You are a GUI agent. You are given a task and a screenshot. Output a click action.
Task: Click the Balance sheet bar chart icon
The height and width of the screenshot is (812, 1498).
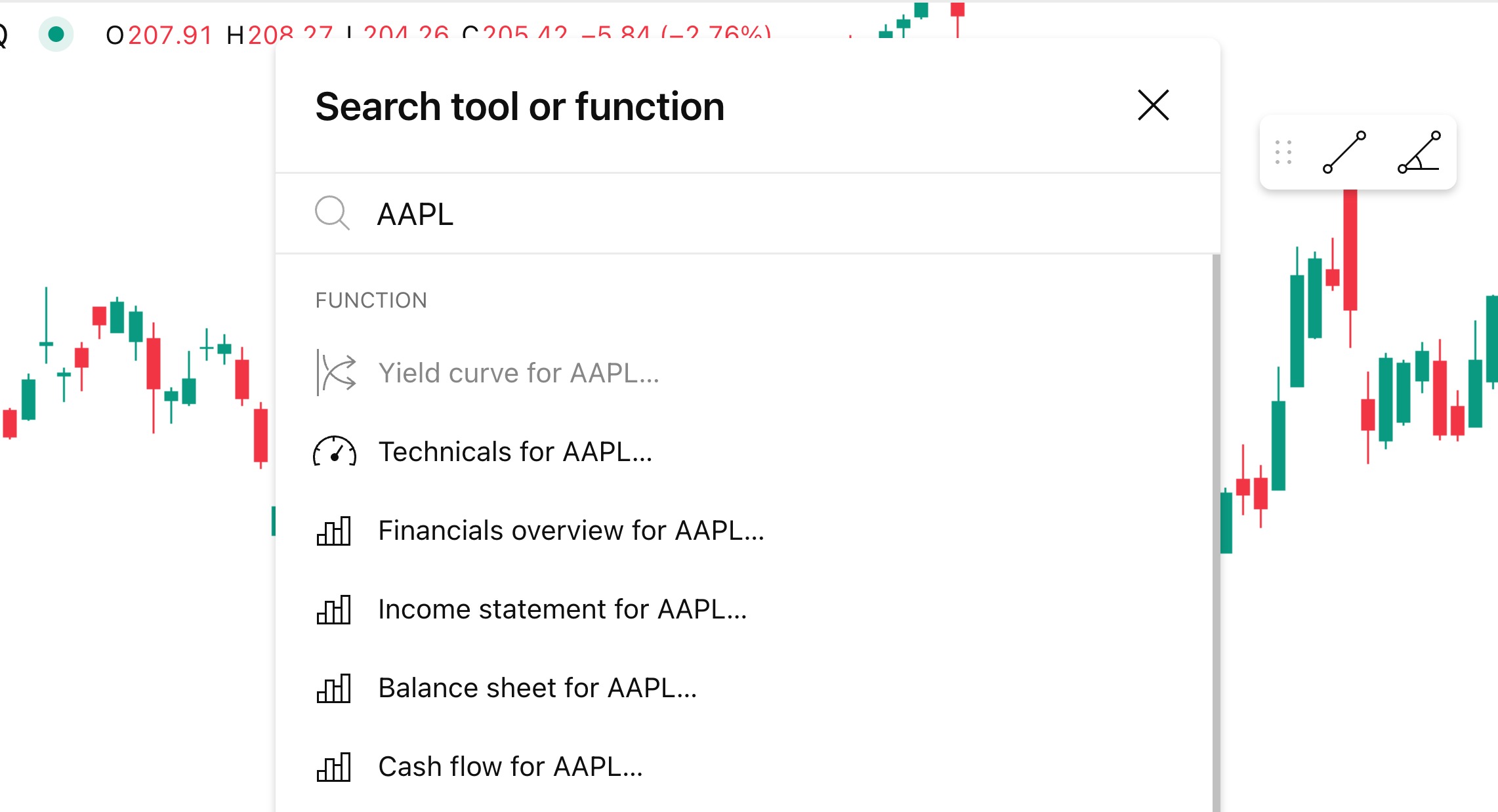334,688
